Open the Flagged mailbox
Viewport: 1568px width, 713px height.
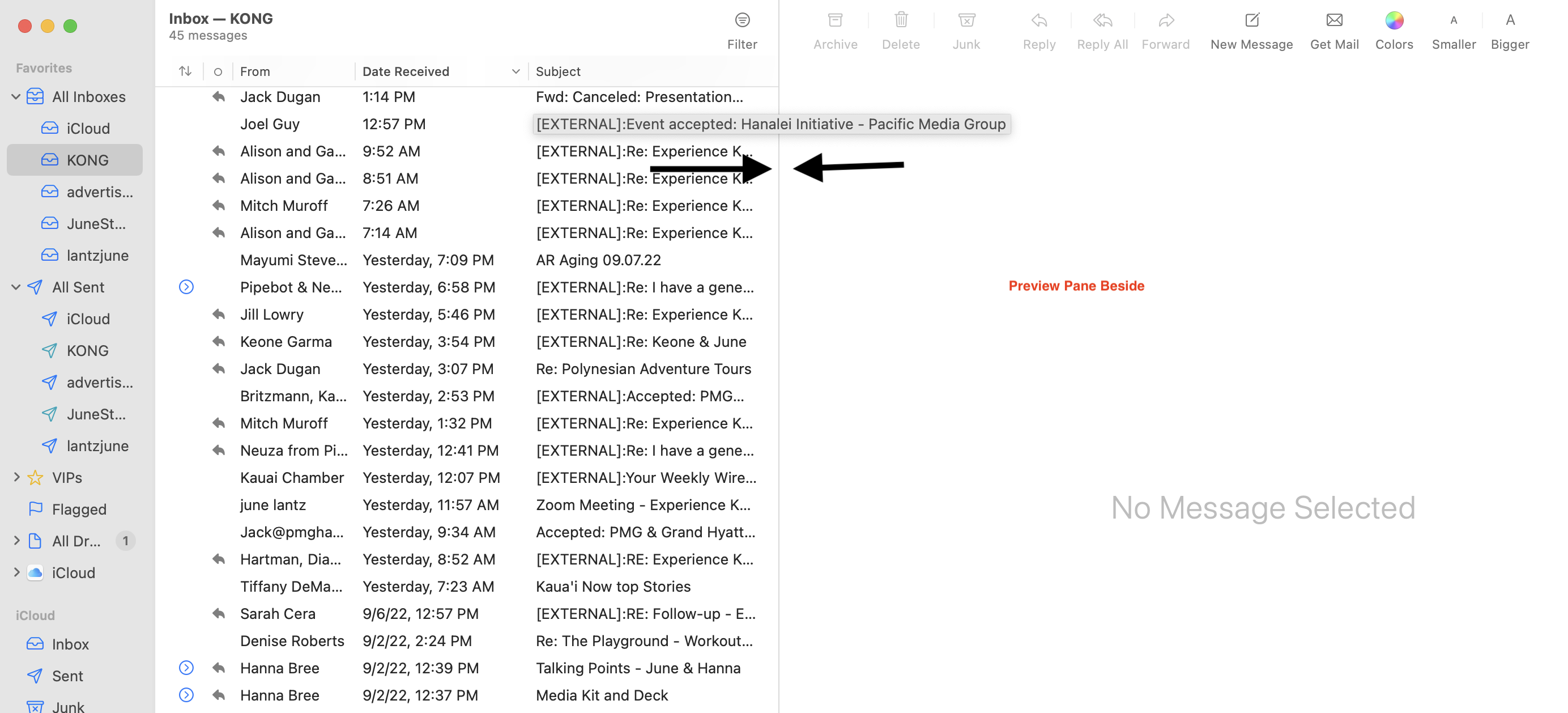(x=79, y=509)
